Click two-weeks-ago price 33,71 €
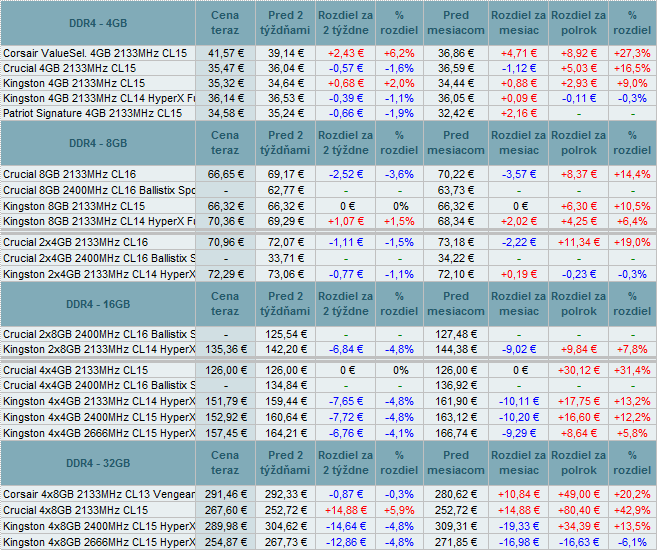This screenshot has height=550, width=657. (286, 258)
